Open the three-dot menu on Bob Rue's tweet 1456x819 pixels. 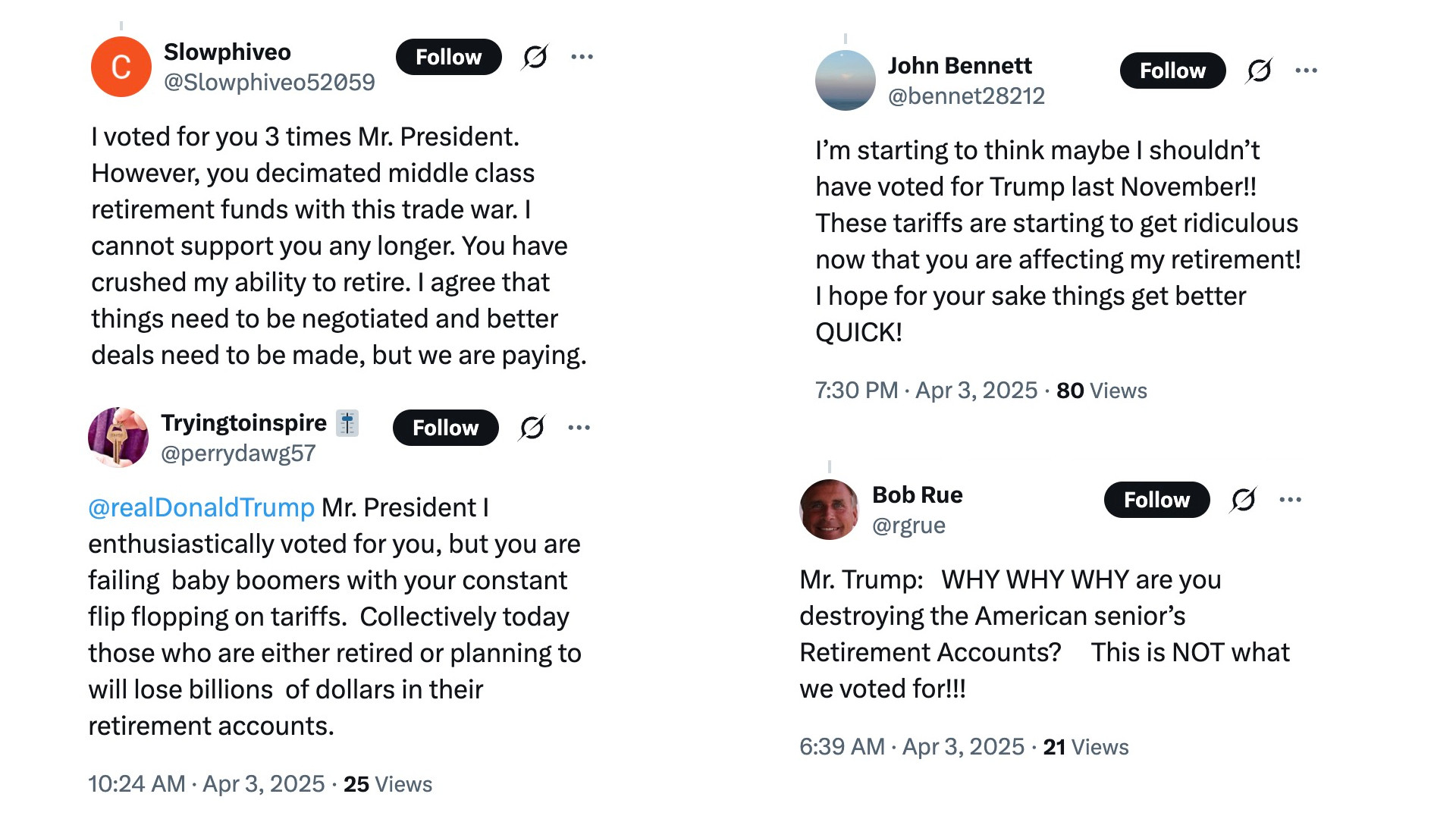click(1291, 500)
